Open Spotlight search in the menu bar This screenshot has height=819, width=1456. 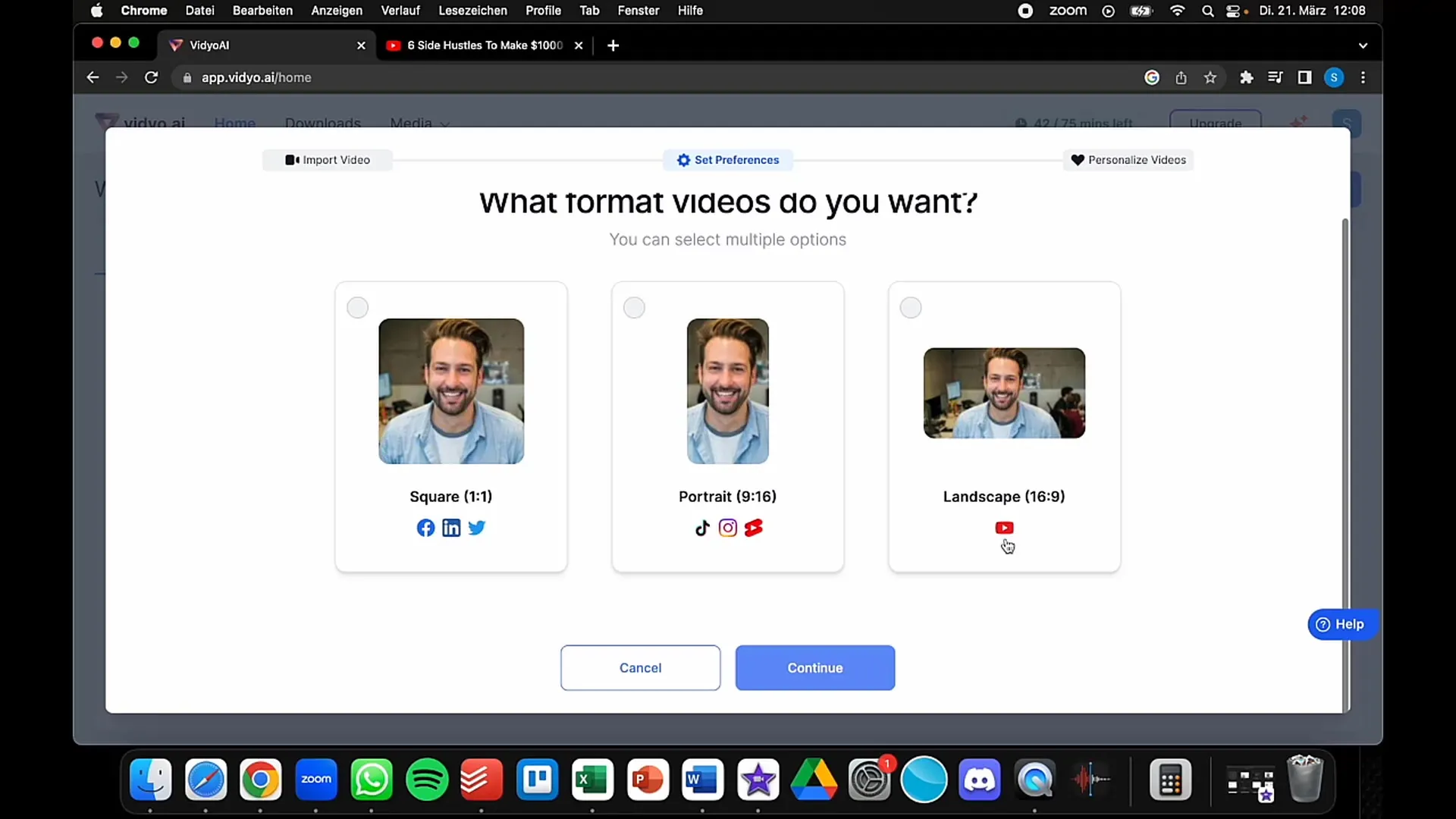coord(1207,11)
